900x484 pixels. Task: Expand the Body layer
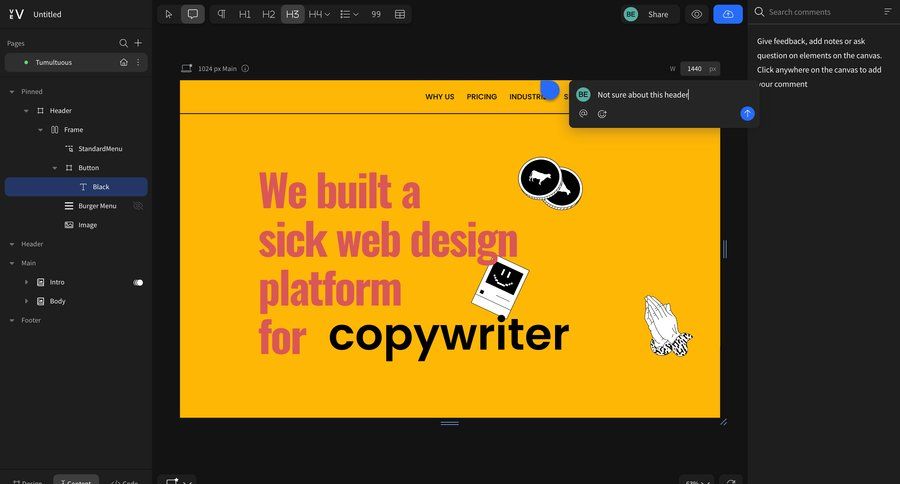(26, 301)
